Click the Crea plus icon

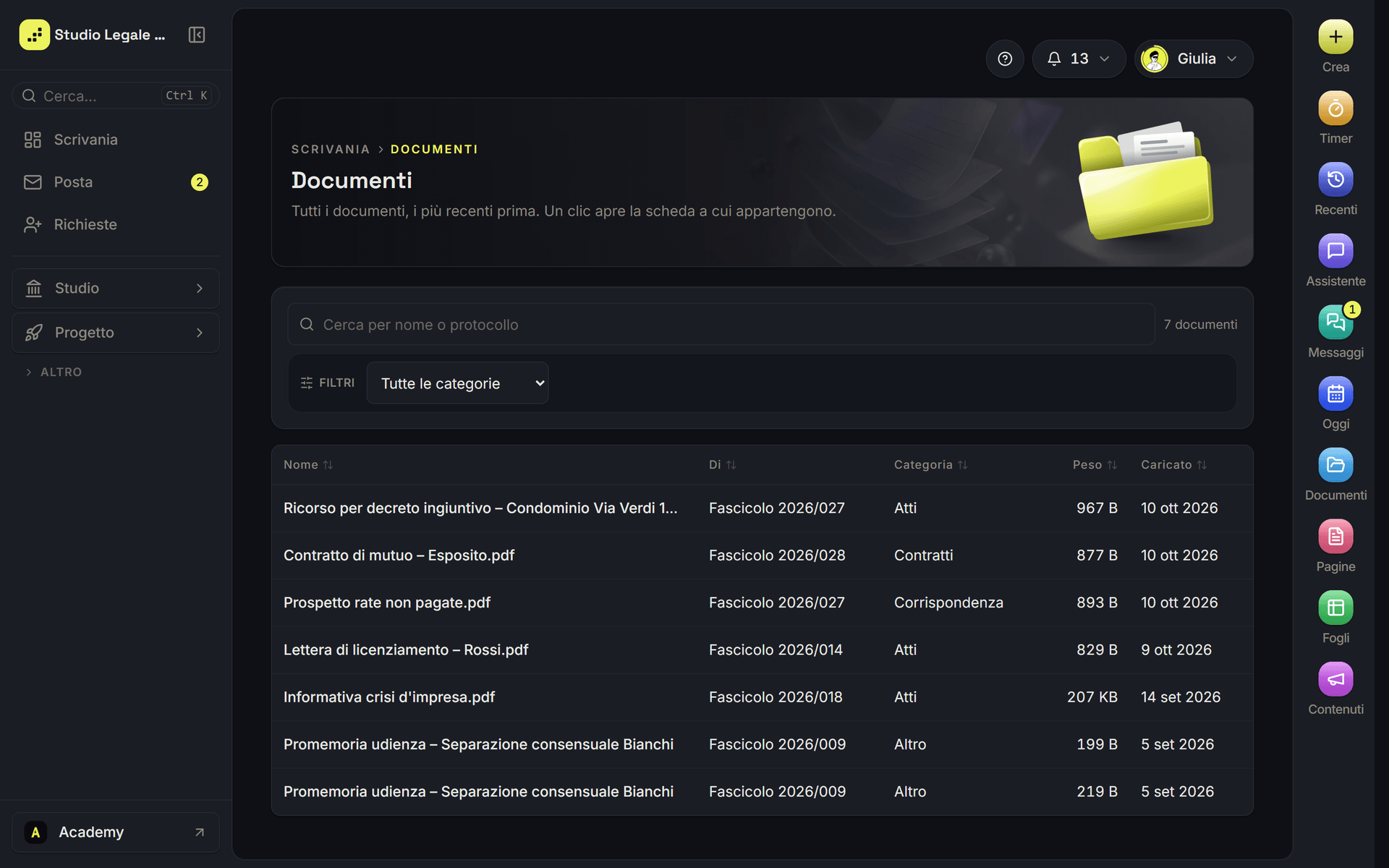(x=1335, y=37)
